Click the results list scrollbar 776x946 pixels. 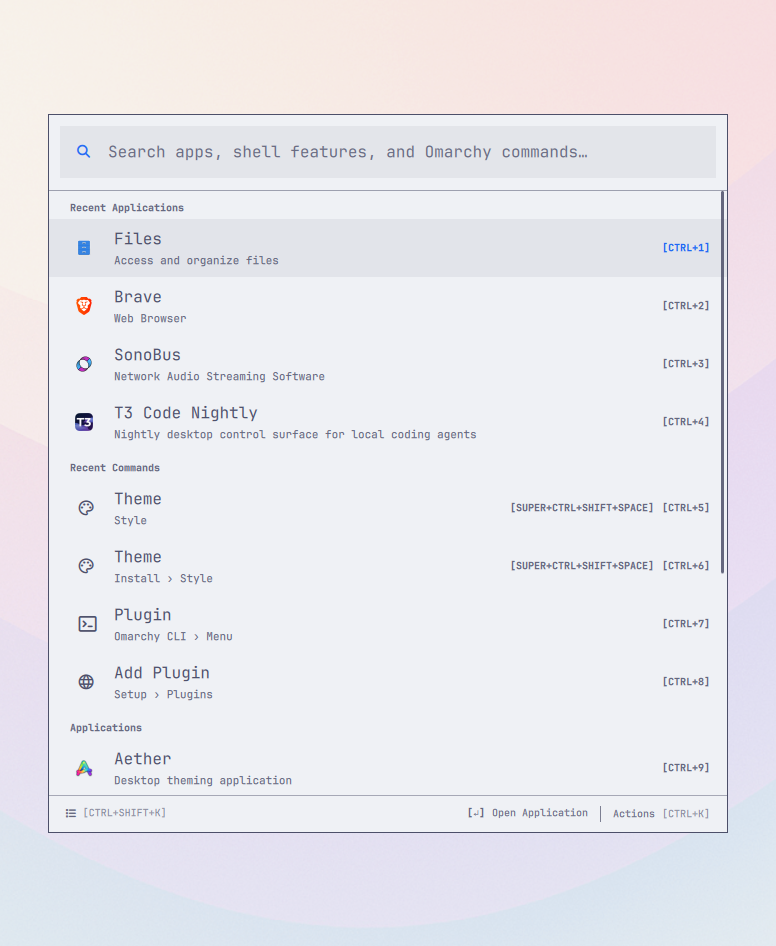(722, 383)
